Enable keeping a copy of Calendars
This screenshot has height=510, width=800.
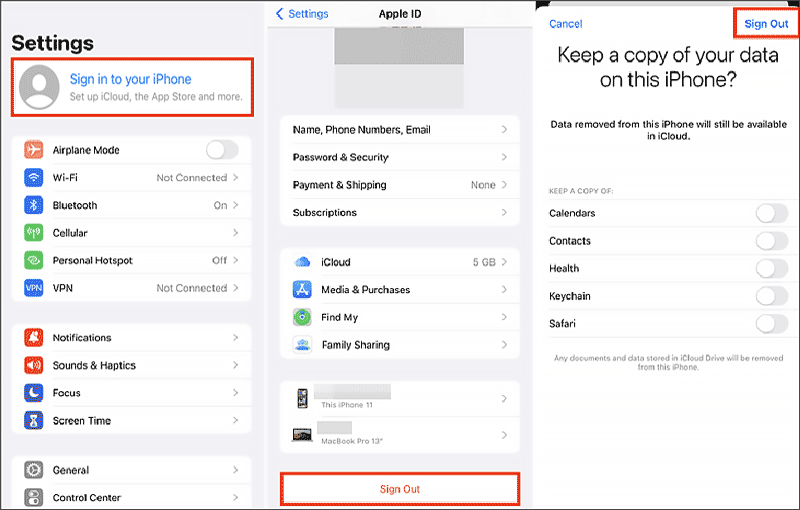(x=771, y=213)
